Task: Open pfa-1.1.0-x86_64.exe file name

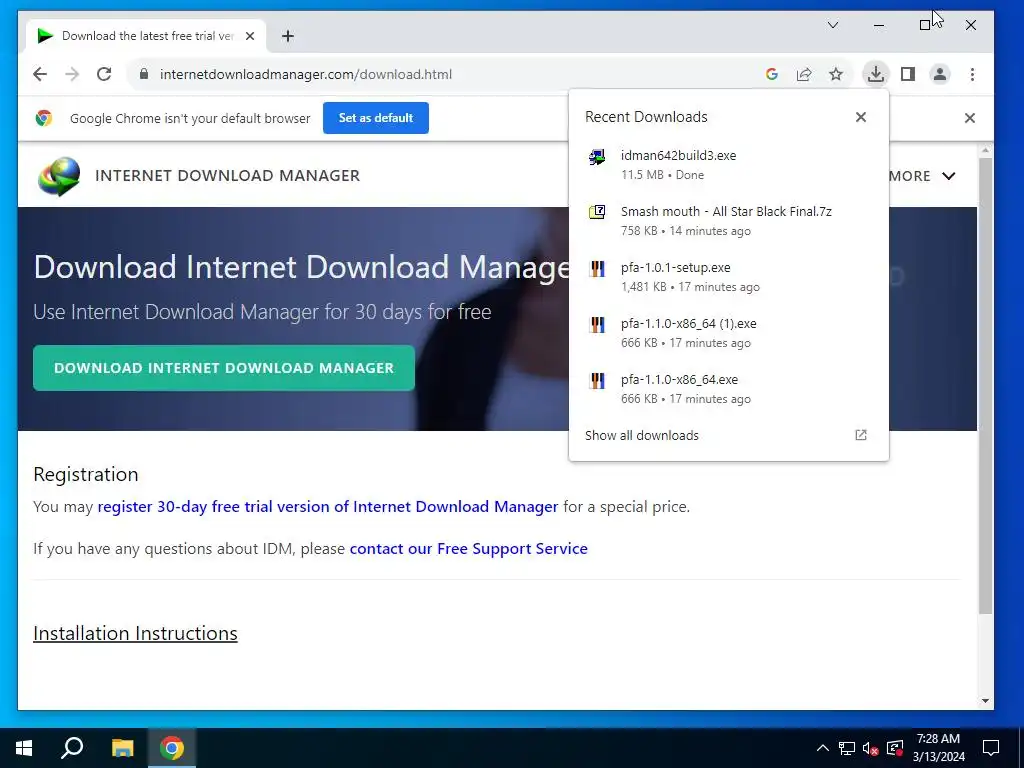Action: (679, 380)
